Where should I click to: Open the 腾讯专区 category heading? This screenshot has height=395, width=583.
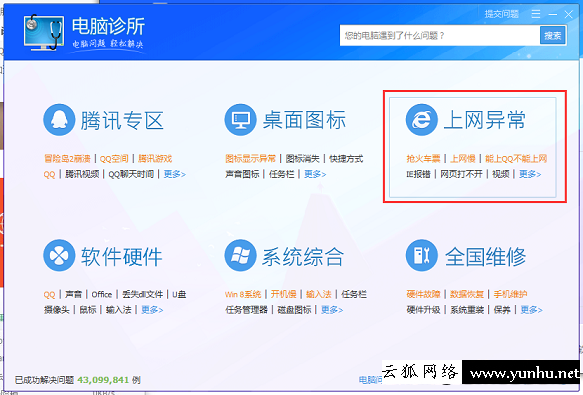point(122,121)
